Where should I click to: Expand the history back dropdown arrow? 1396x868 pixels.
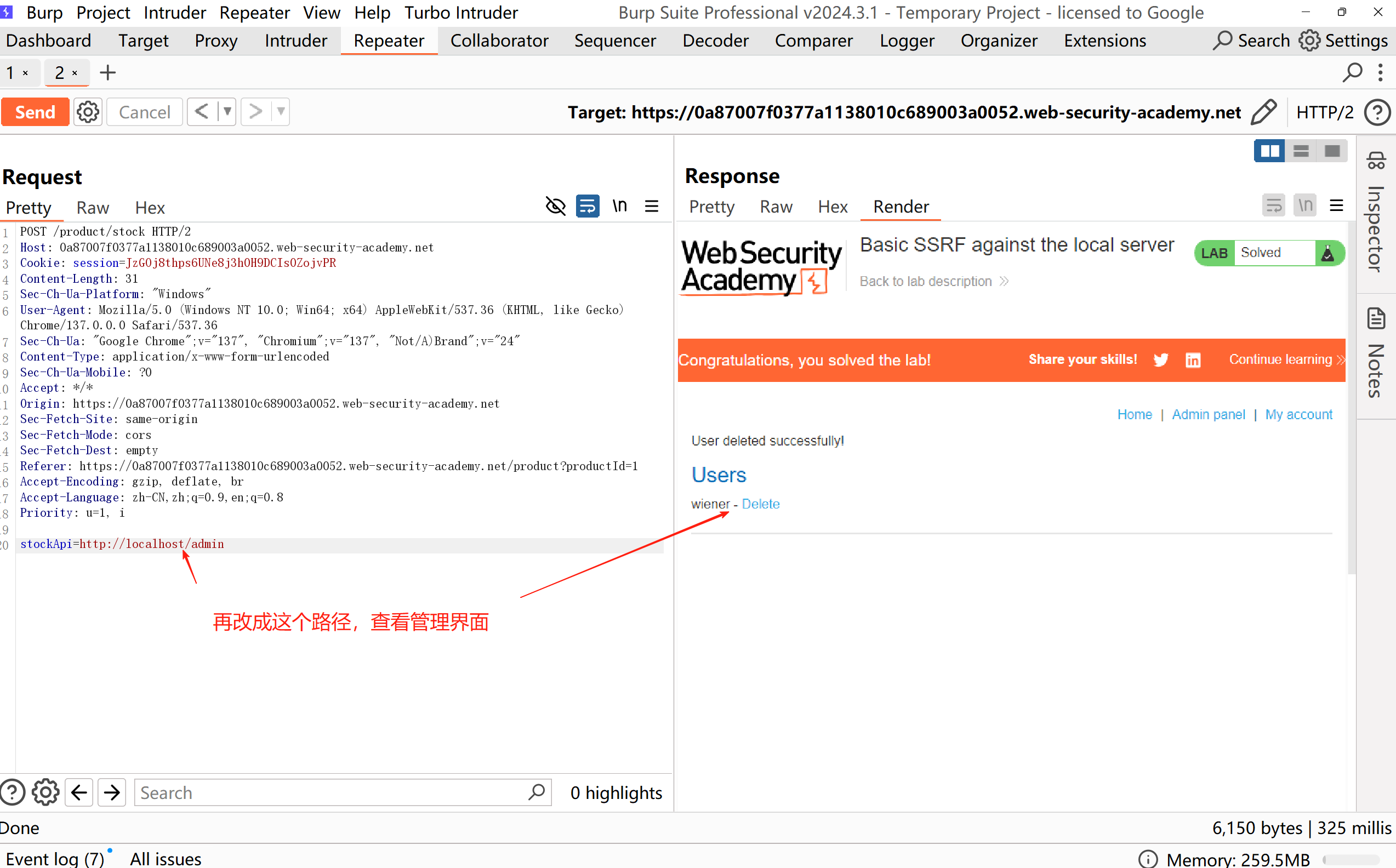pos(227,111)
